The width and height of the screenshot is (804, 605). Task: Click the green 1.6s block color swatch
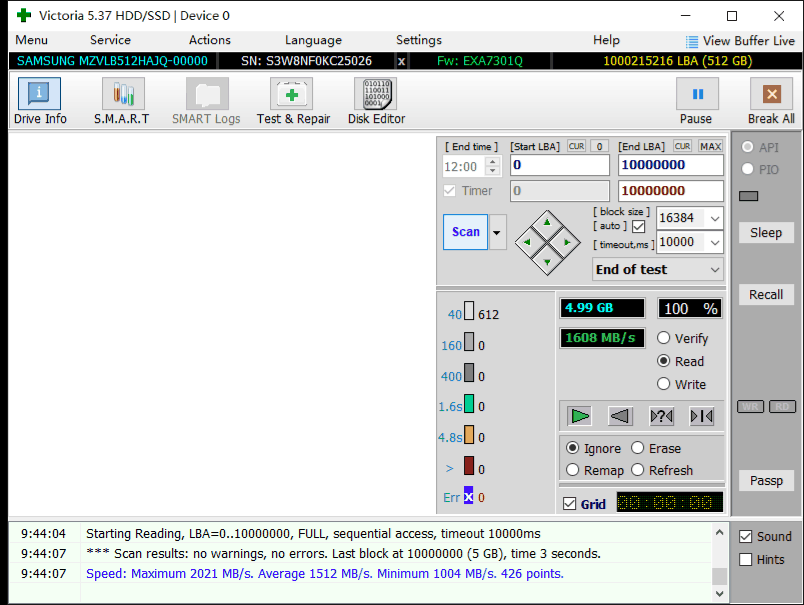click(x=469, y=404)
